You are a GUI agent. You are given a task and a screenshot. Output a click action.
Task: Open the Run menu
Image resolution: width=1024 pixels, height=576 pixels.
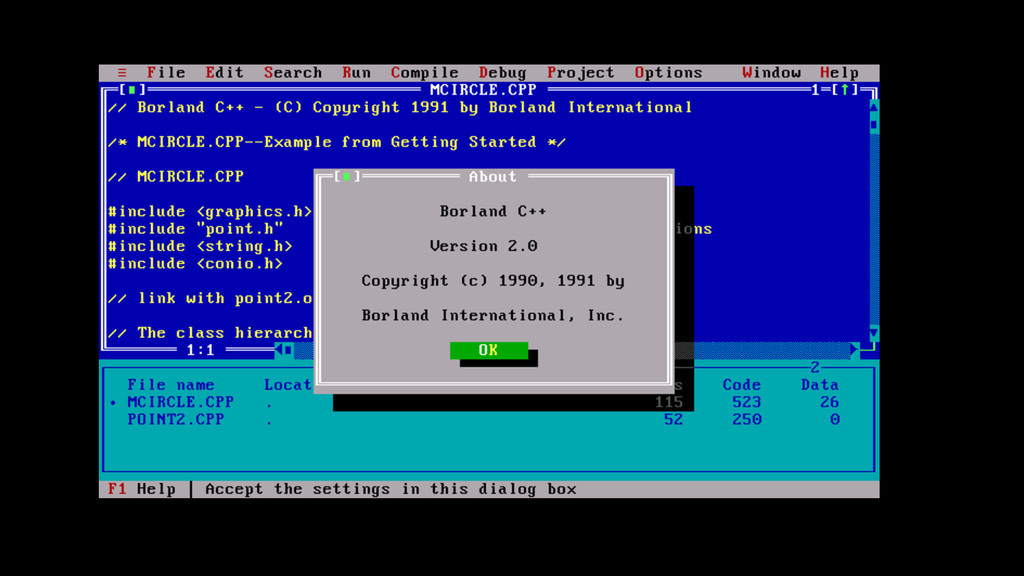click(357, 72)
